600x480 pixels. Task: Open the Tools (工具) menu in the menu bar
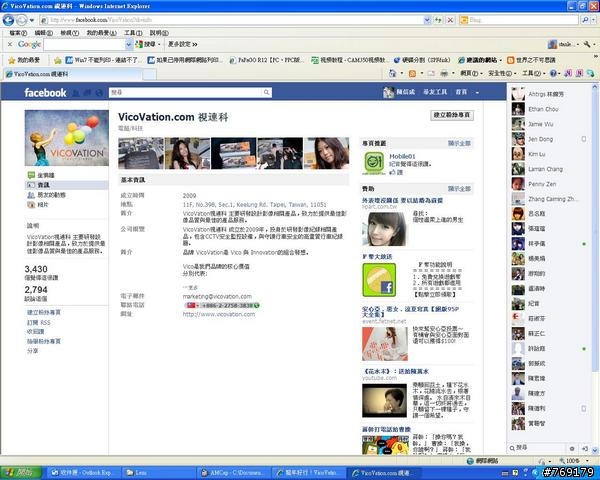click(133, 33)
